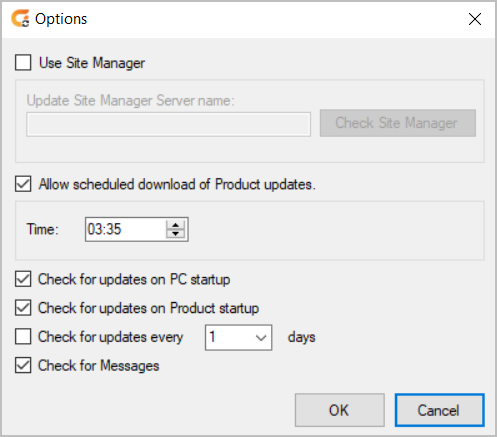The width and height of the screenshot is (497, 437).
Task: Click the 'Check for Messages' label text
Action: pyautogui.click(x=99, y=366)
